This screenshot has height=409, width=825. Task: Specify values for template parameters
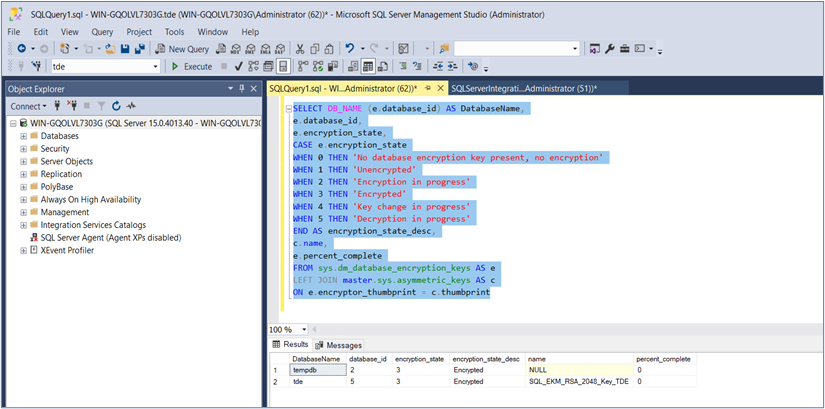point(473,66)
